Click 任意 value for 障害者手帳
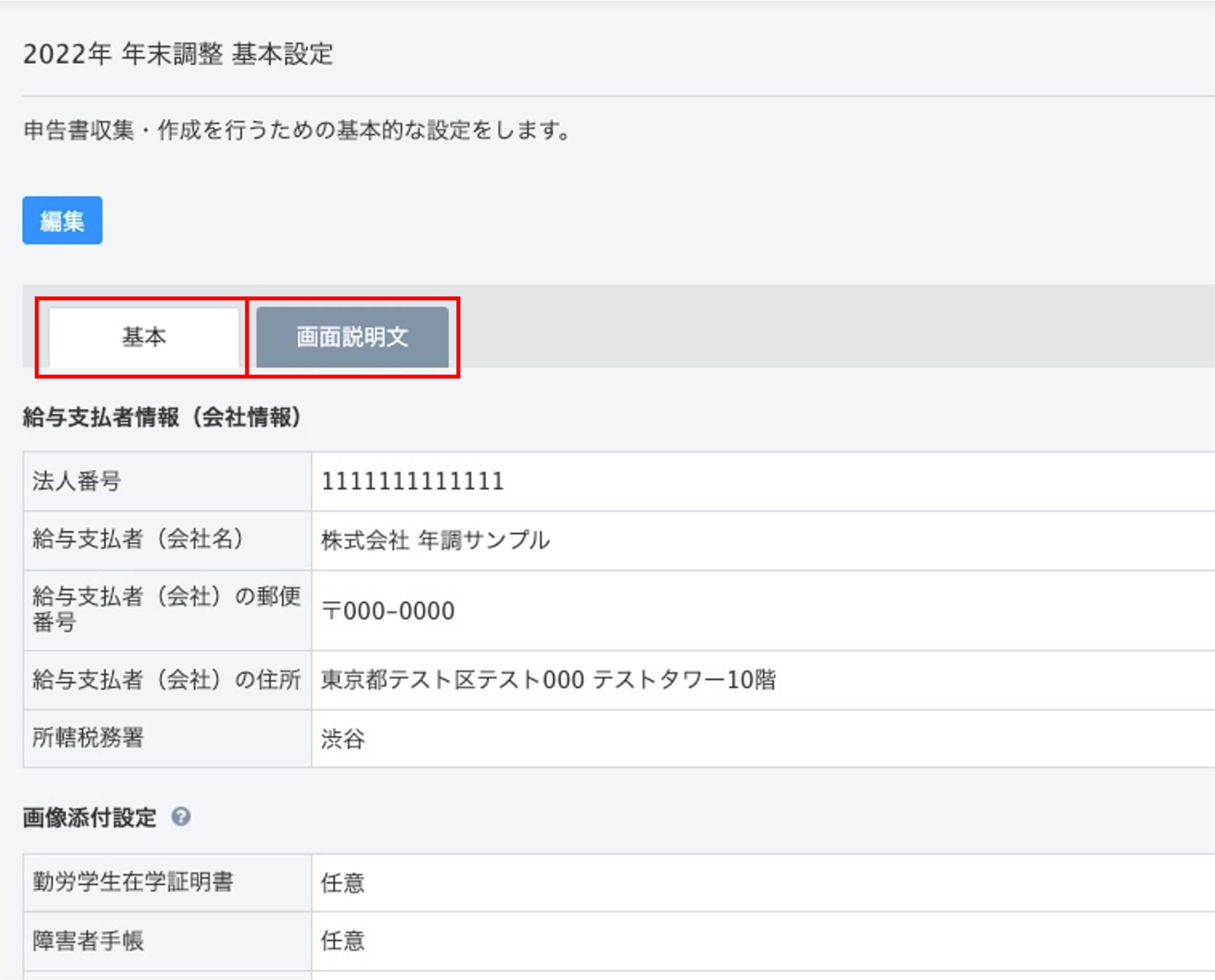This screenshot has width=1215, height=980. tap(343, 941)
